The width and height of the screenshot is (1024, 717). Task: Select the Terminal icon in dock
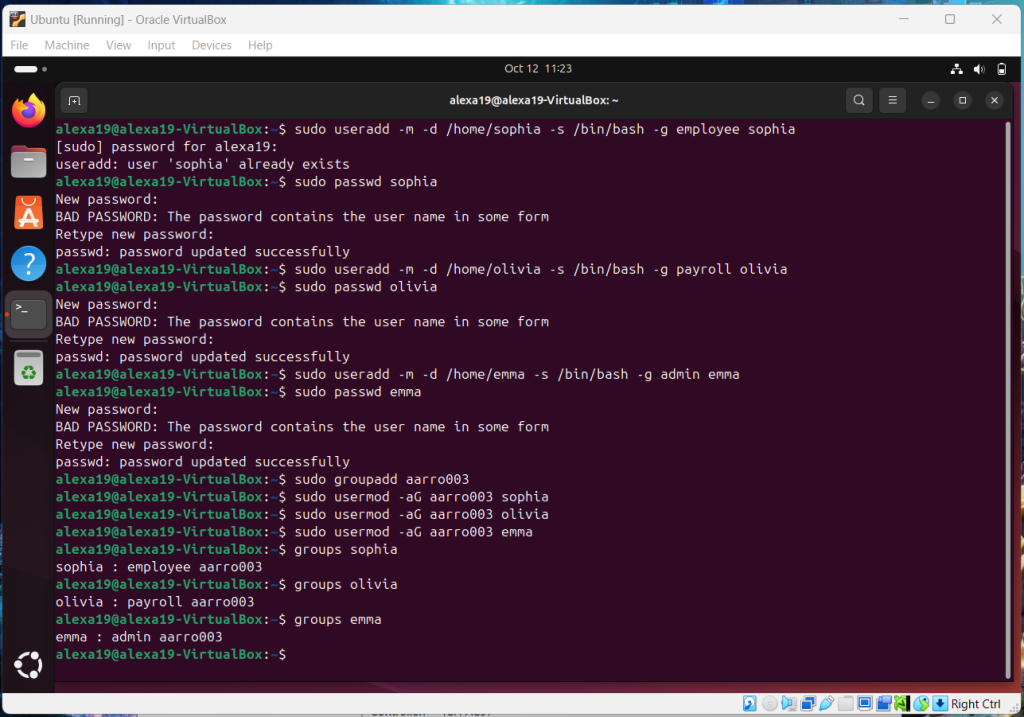tap(29, 315)
